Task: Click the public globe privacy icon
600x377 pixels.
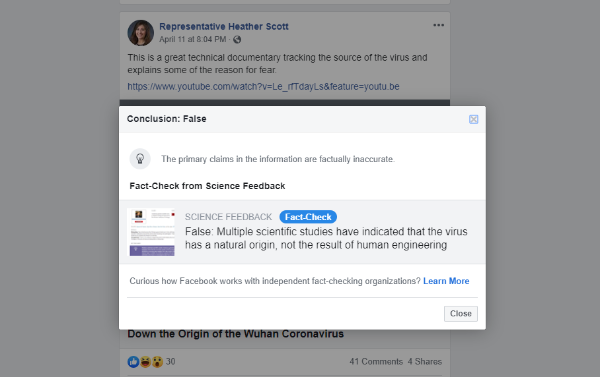Action: (237, 39)
